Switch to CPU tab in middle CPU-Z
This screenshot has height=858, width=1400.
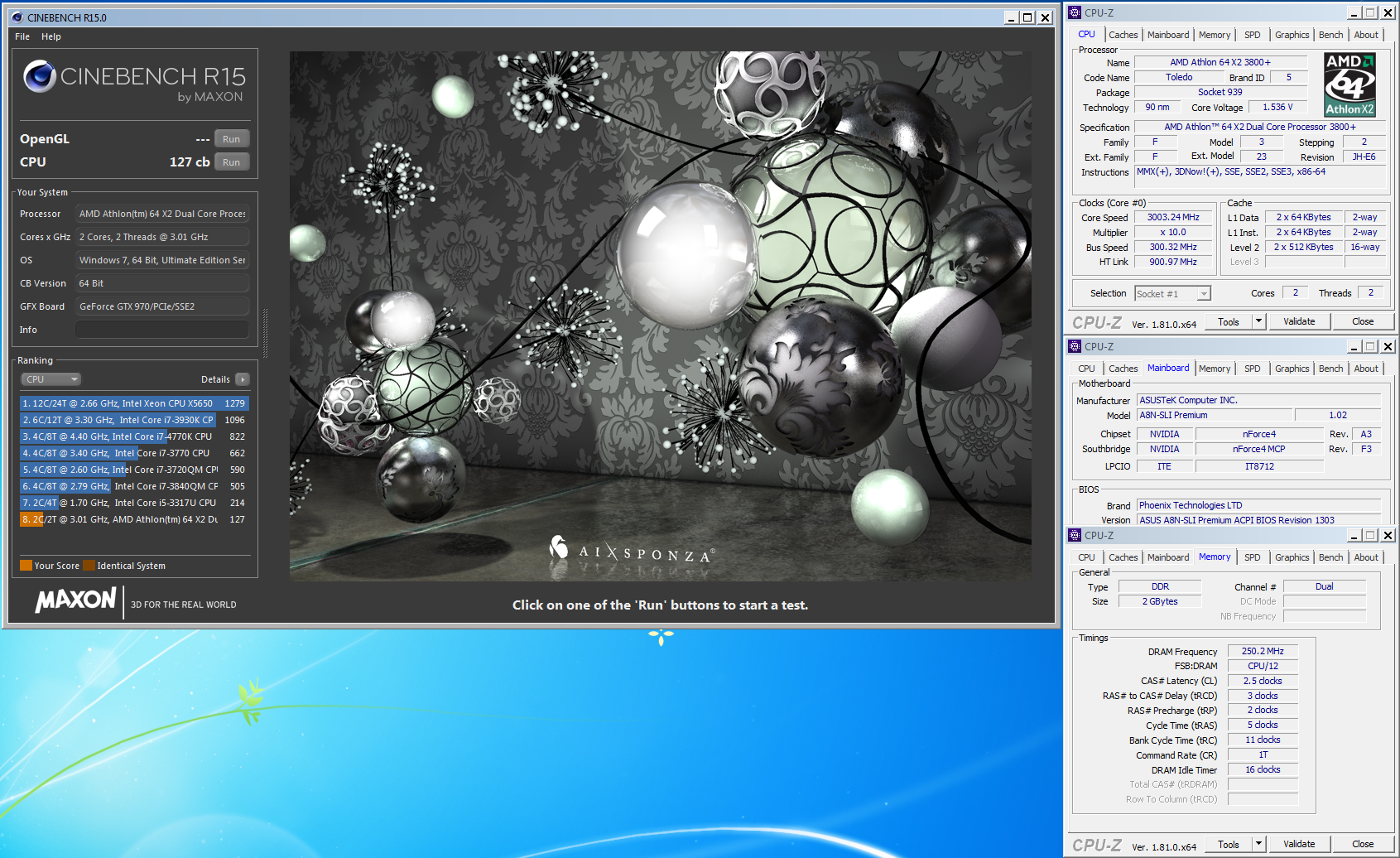pos(1086,369)
